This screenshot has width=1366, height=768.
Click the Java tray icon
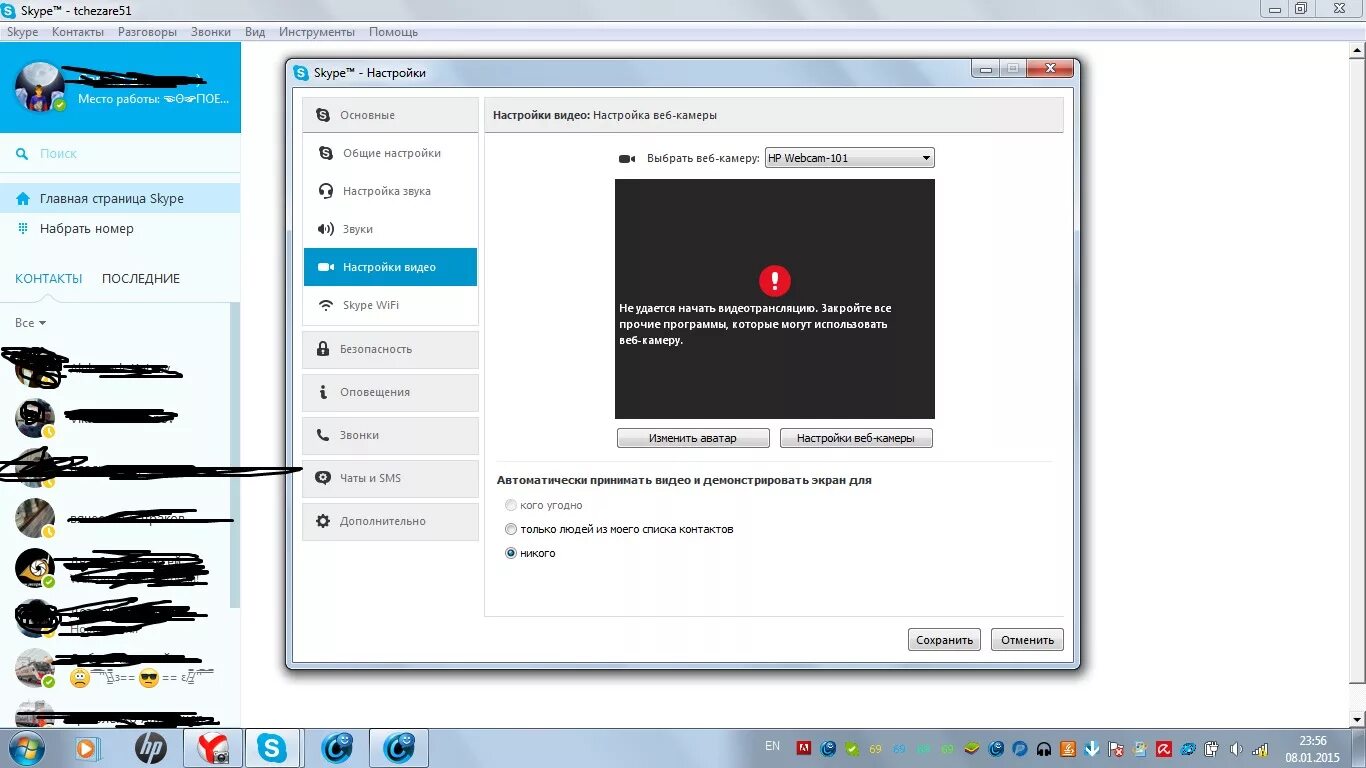pos(1068,748)
